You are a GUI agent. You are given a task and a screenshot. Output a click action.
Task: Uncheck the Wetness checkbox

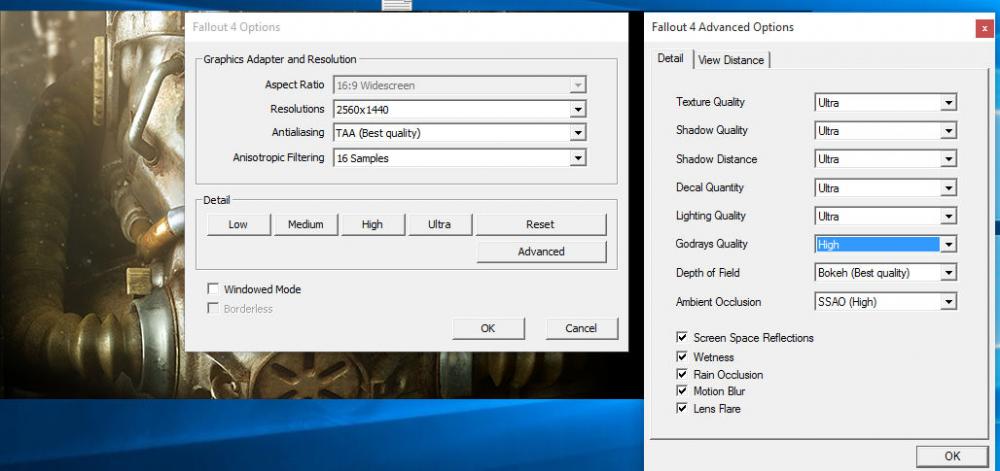(682, 357)
